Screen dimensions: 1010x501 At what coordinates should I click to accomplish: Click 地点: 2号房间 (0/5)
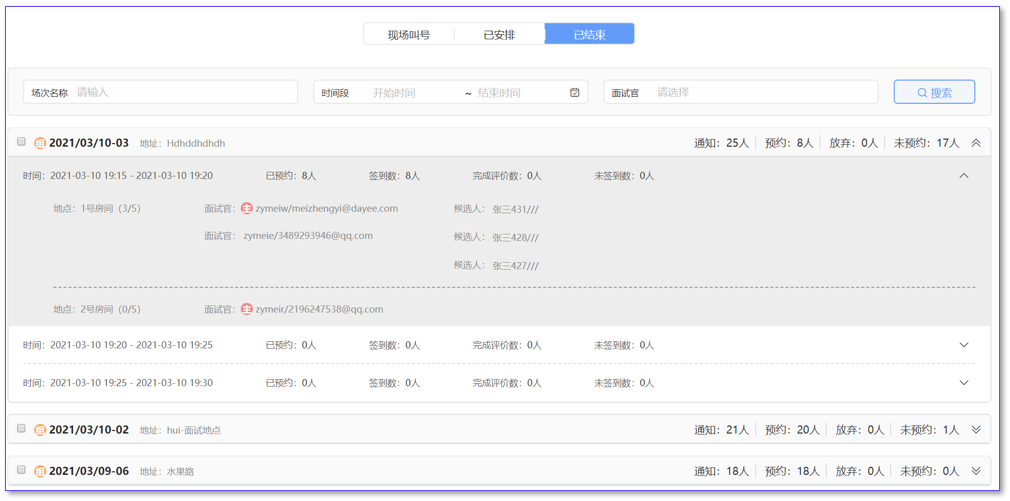coord(97,309)
